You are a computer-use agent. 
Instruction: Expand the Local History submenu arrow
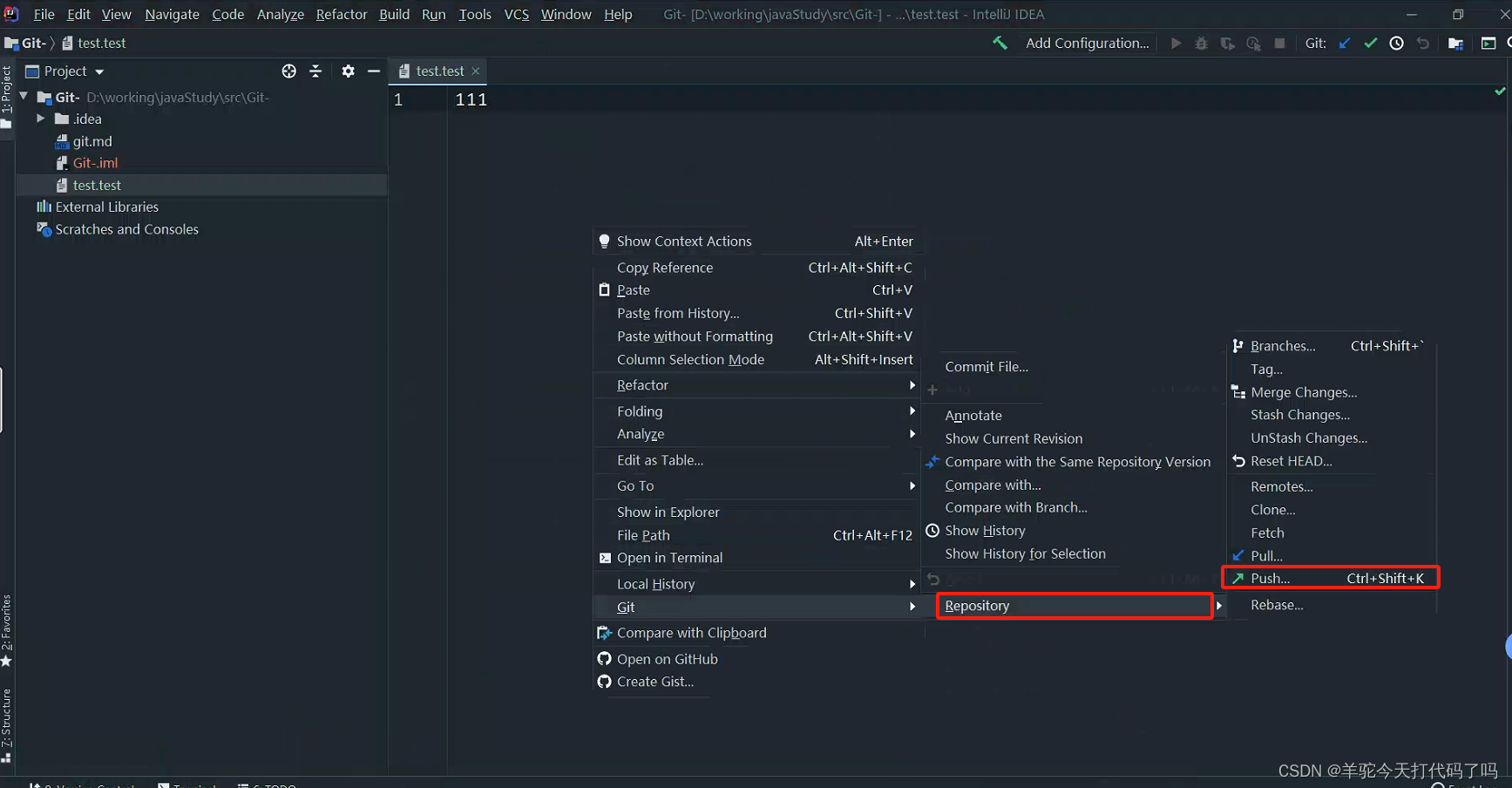pos(912,584)
